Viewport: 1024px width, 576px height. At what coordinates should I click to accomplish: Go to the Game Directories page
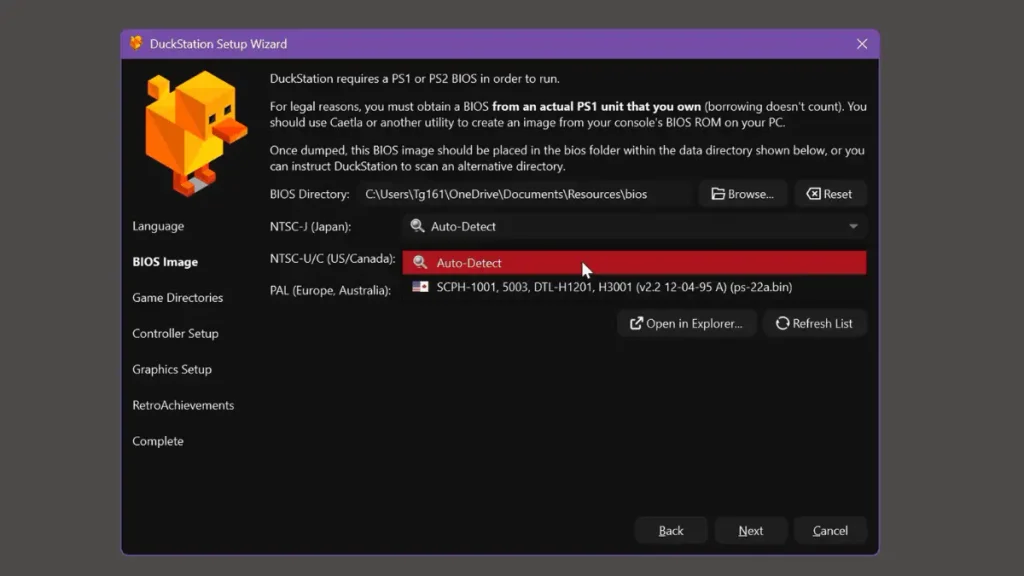178,298
